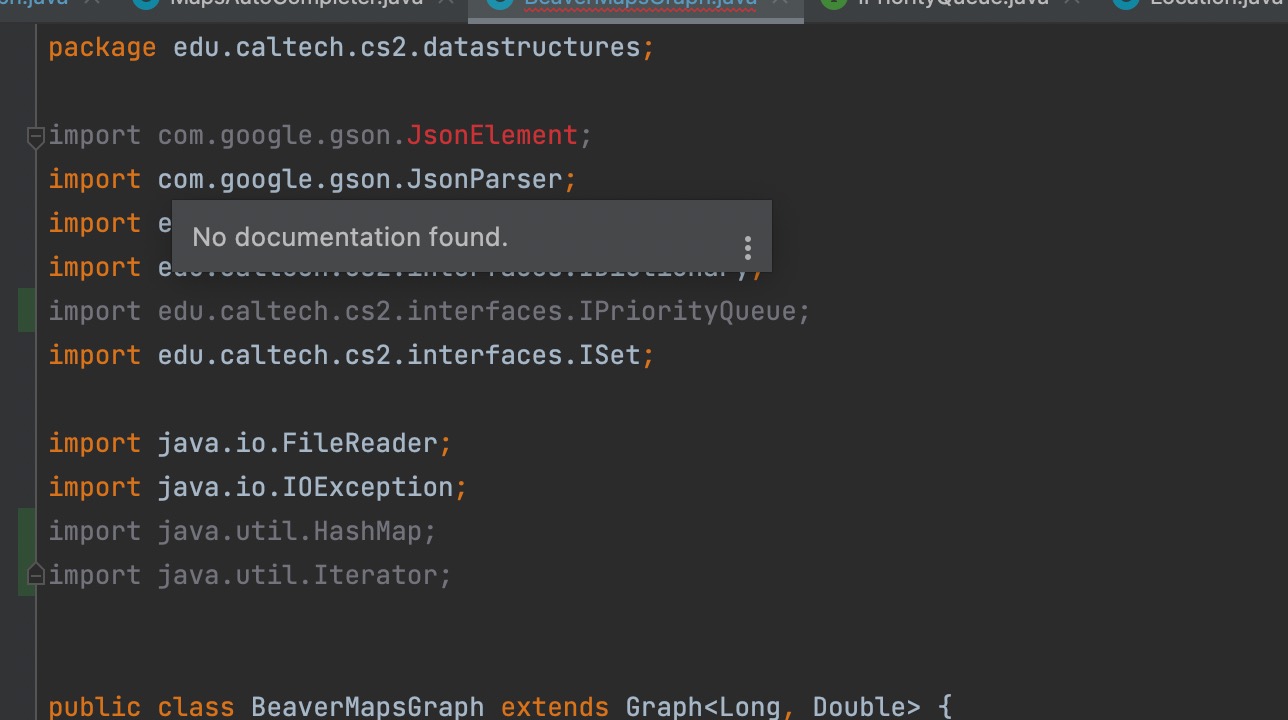The height and width of the screenshot is (720, 1288).
Task: Click the "No documentation found." popup text
Action: click(x=350, y=237)
